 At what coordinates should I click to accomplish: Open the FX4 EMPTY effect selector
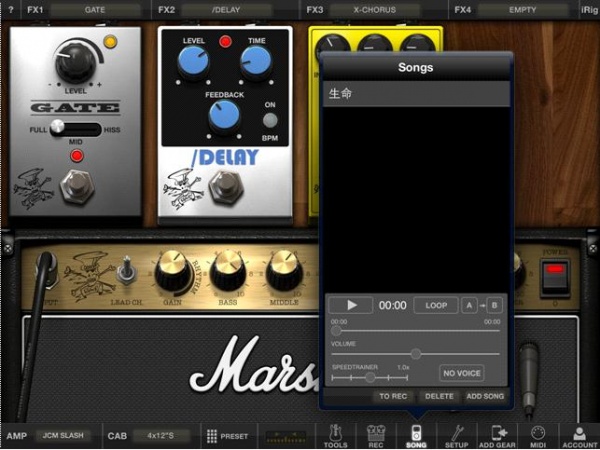coord(522,10)
